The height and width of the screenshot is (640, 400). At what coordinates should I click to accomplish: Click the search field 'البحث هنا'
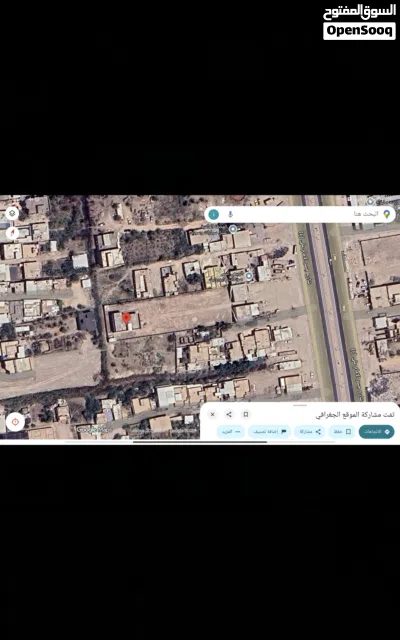(x=300, y=214)
